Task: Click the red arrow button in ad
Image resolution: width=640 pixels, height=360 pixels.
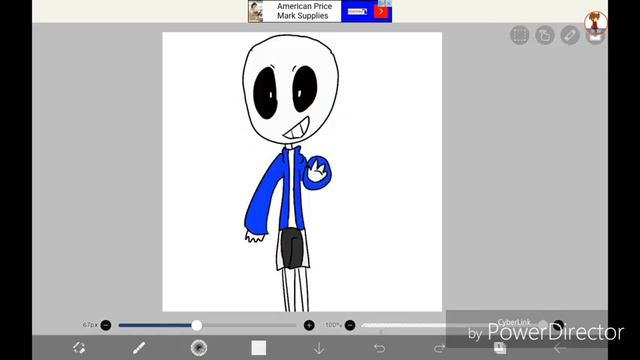Action: [x=381, y=11]
